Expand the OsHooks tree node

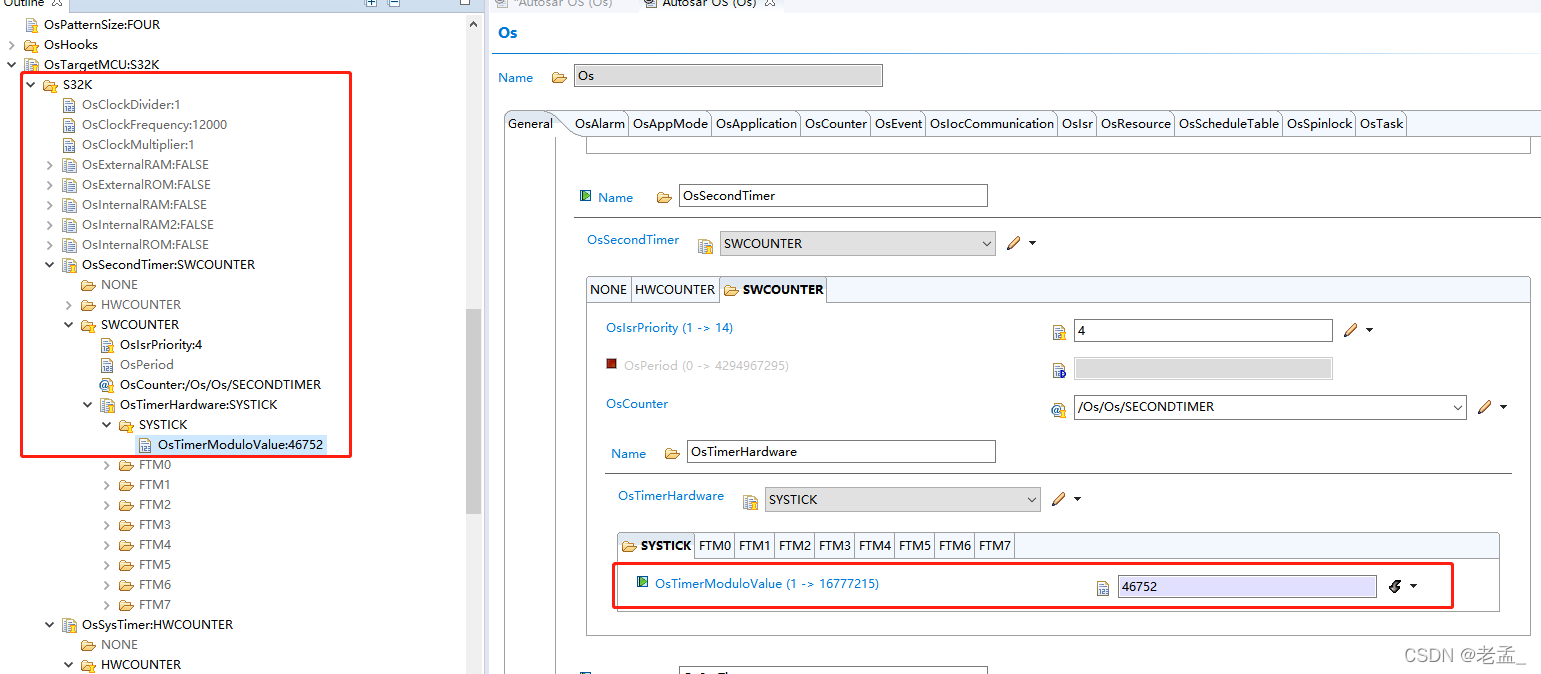pyautogui.click(x=12, y=45)
